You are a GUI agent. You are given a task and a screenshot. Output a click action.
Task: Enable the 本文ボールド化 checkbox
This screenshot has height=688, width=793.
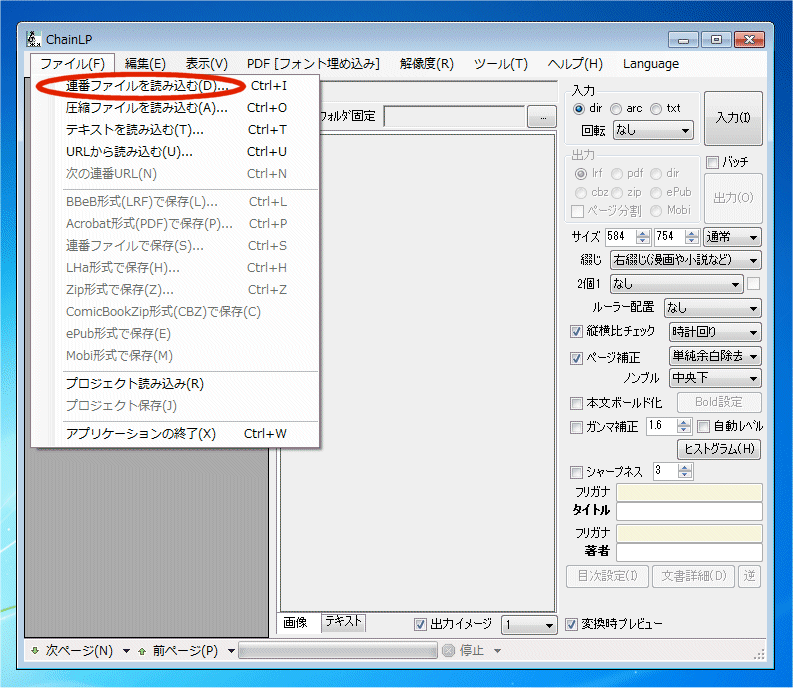576,403
